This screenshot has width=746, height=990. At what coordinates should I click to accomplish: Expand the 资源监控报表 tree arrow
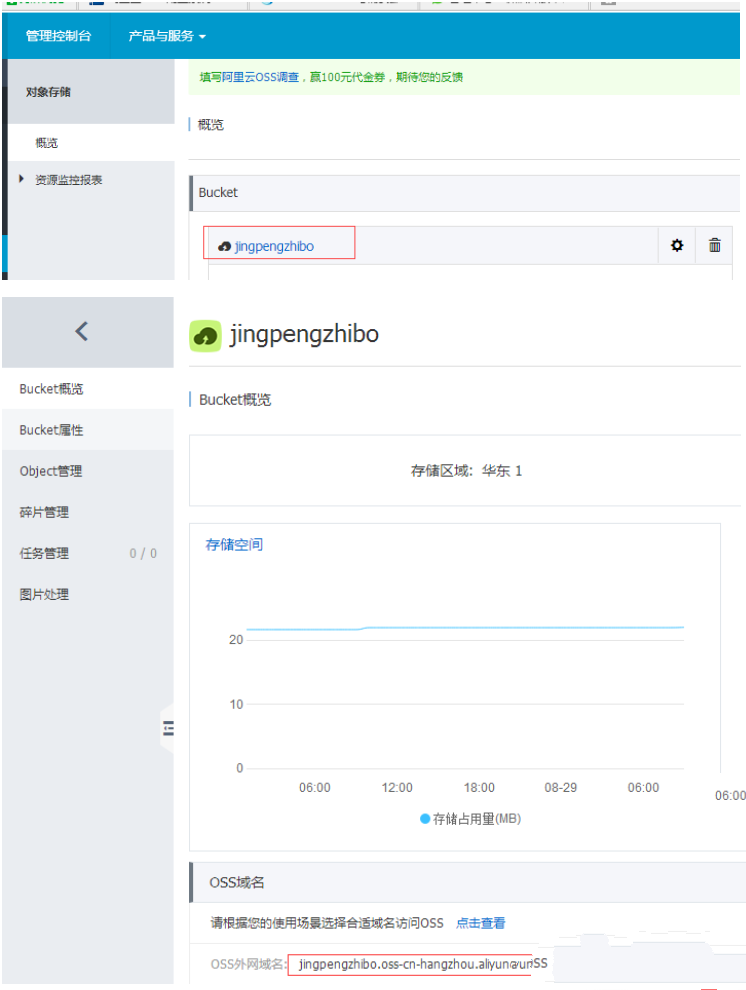pyautogui.click(x=21, y=179)
